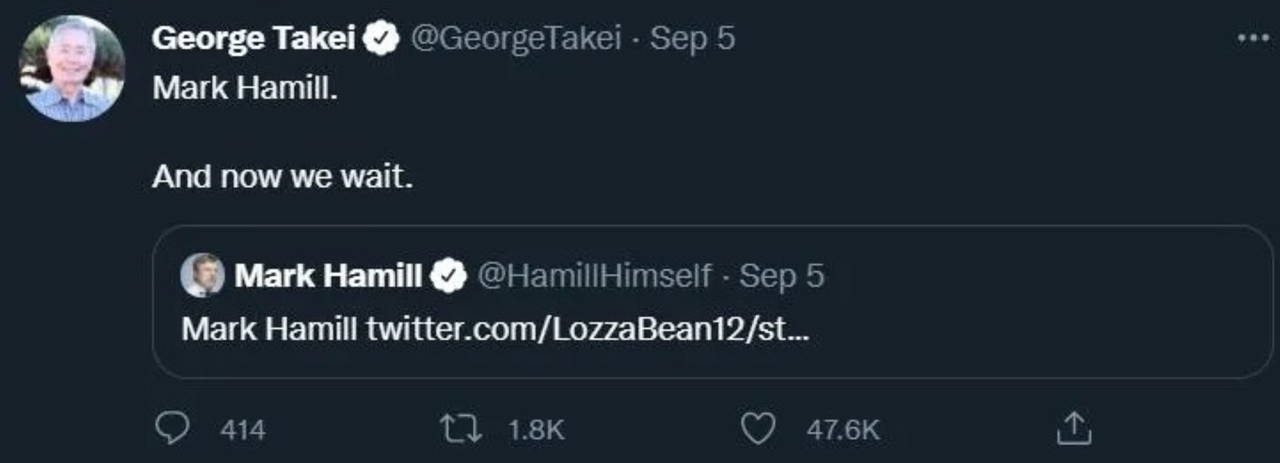Viewport: 1280px width, 463px height.
Task: Open the @GeorgeTakei handle link
Action: [516, 39]
